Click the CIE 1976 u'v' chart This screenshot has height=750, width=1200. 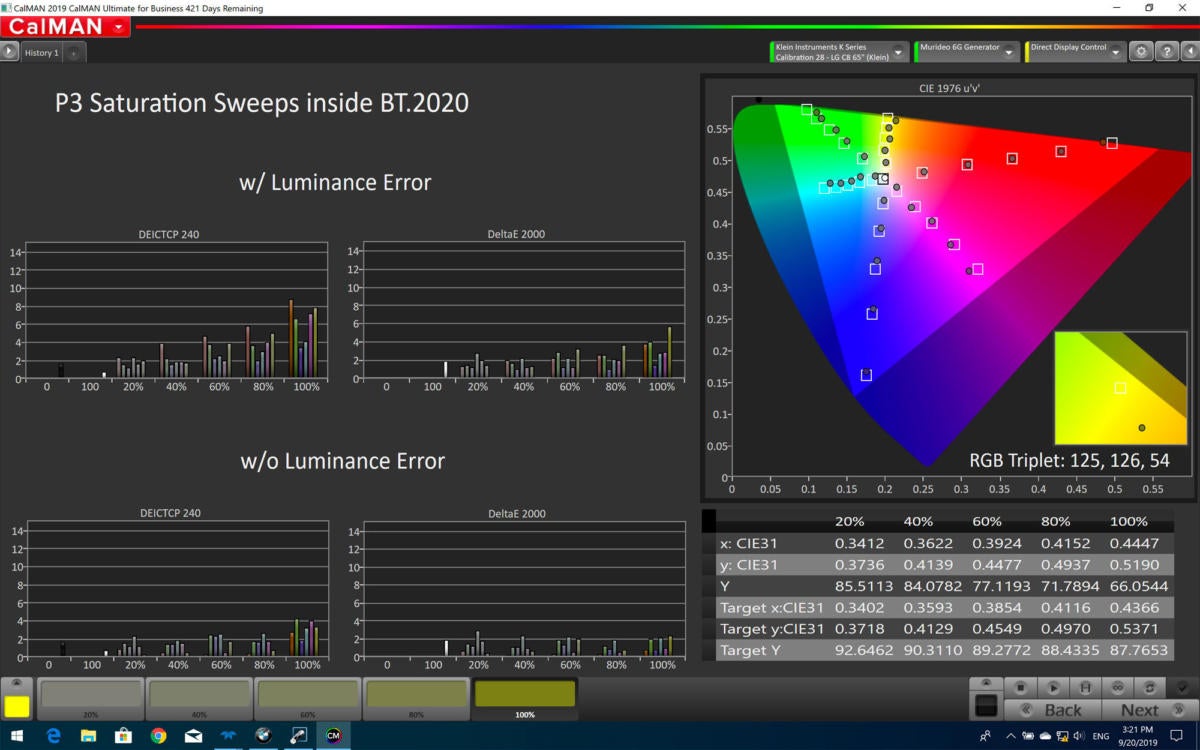tap(949, 289)
